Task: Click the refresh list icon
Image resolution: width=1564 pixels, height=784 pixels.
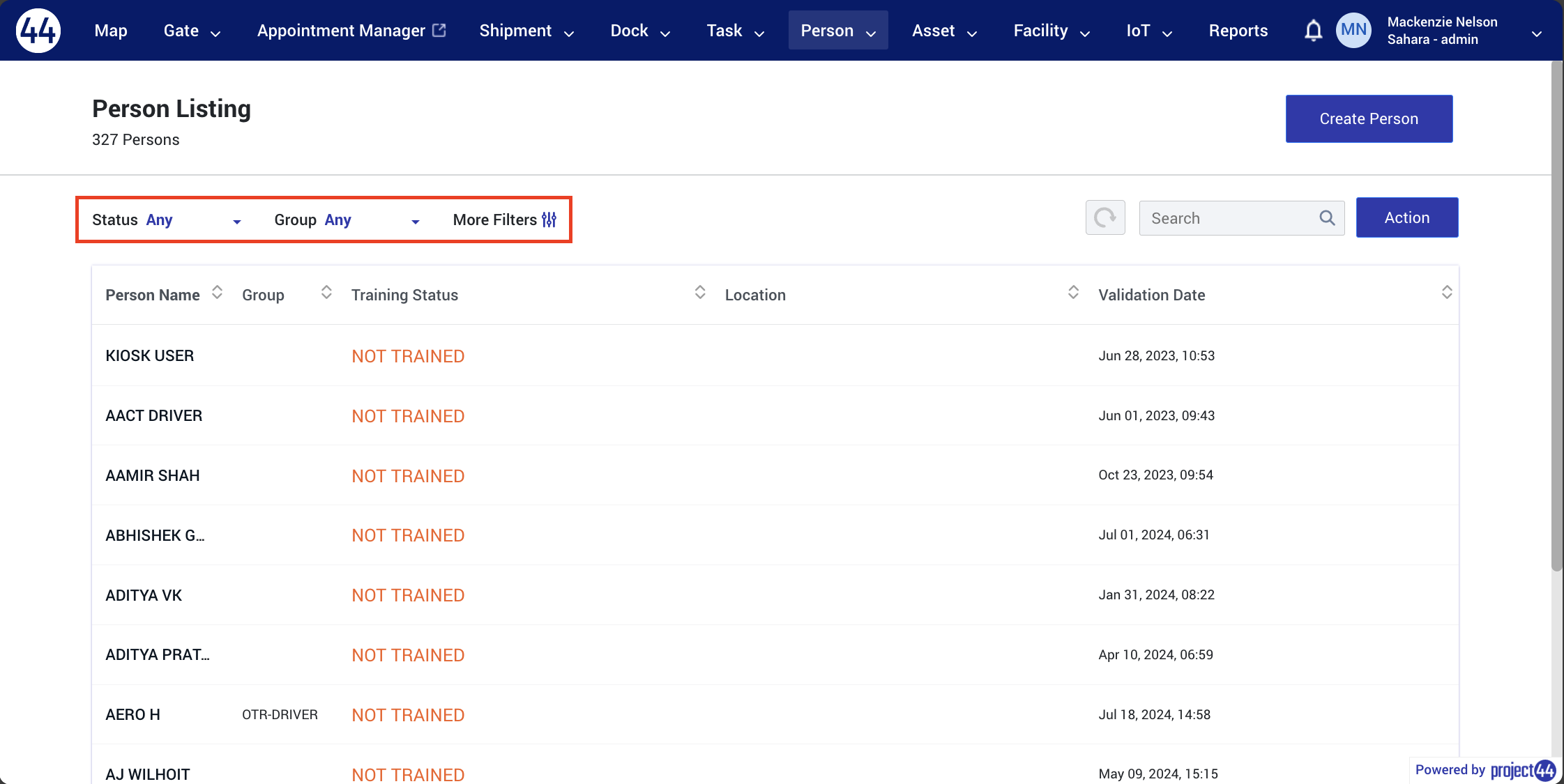Action: coord(1105,218)
